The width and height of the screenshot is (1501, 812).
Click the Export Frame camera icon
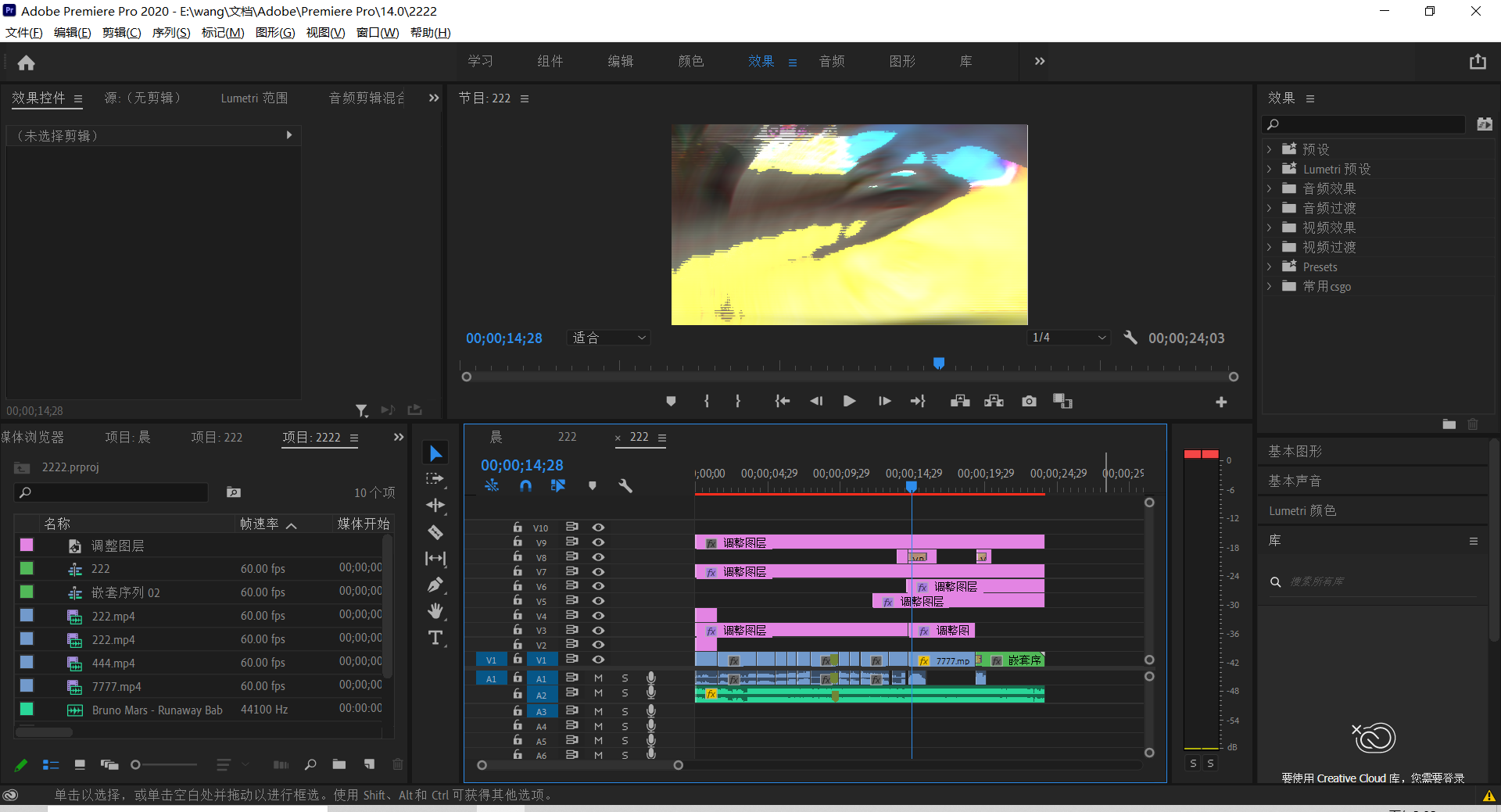click(1029, 401)
